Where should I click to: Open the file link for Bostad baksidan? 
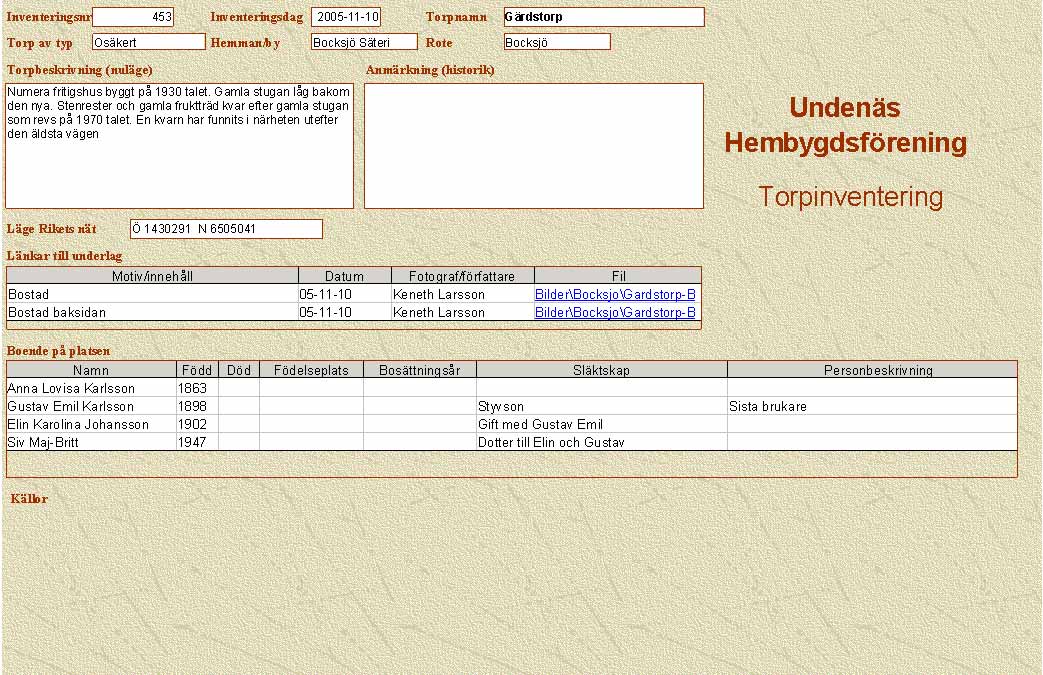tap(615, 313)
